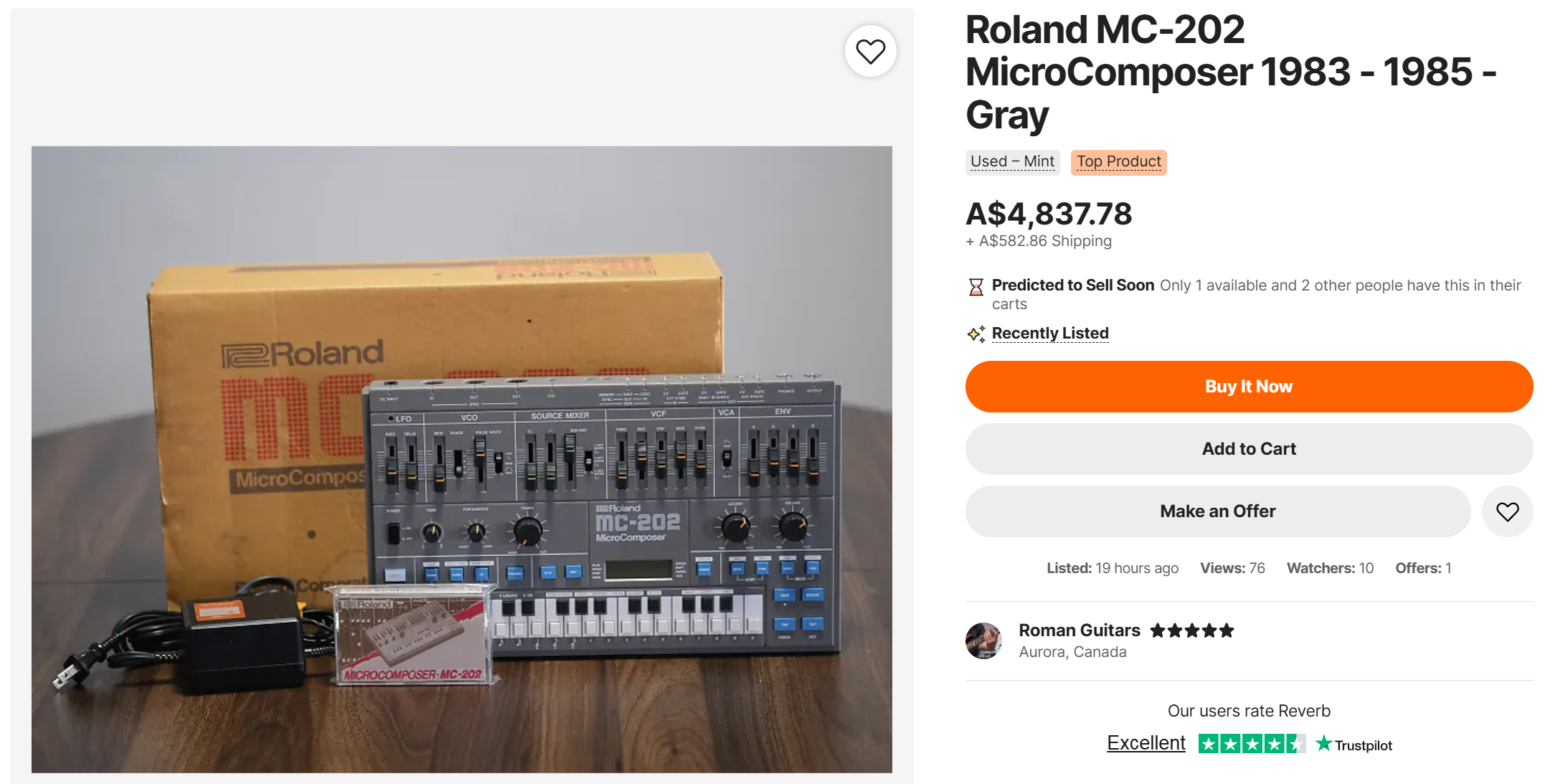Open the Recently Listed link
The height and width of the screenshot is (784, 1563).
[x=1049, y=334]
